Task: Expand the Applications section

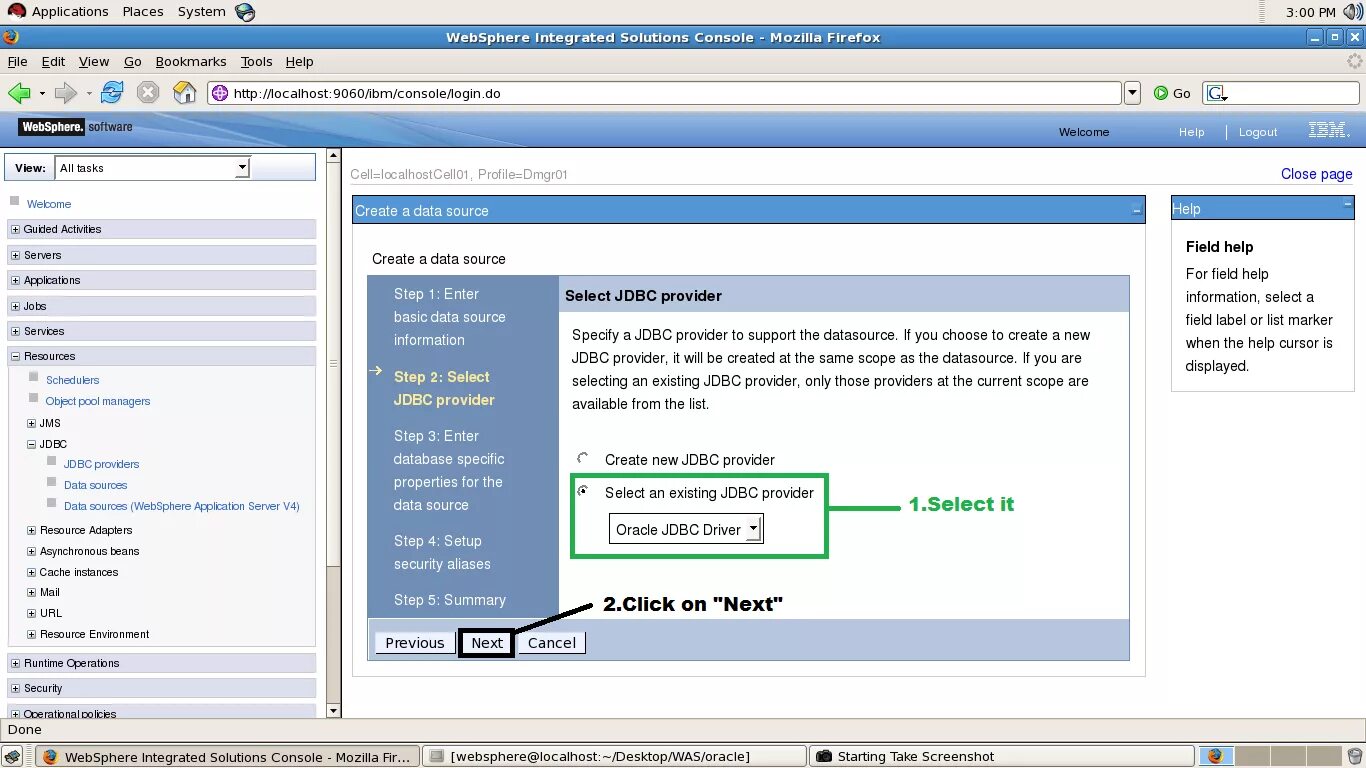Action: [15, 280]
